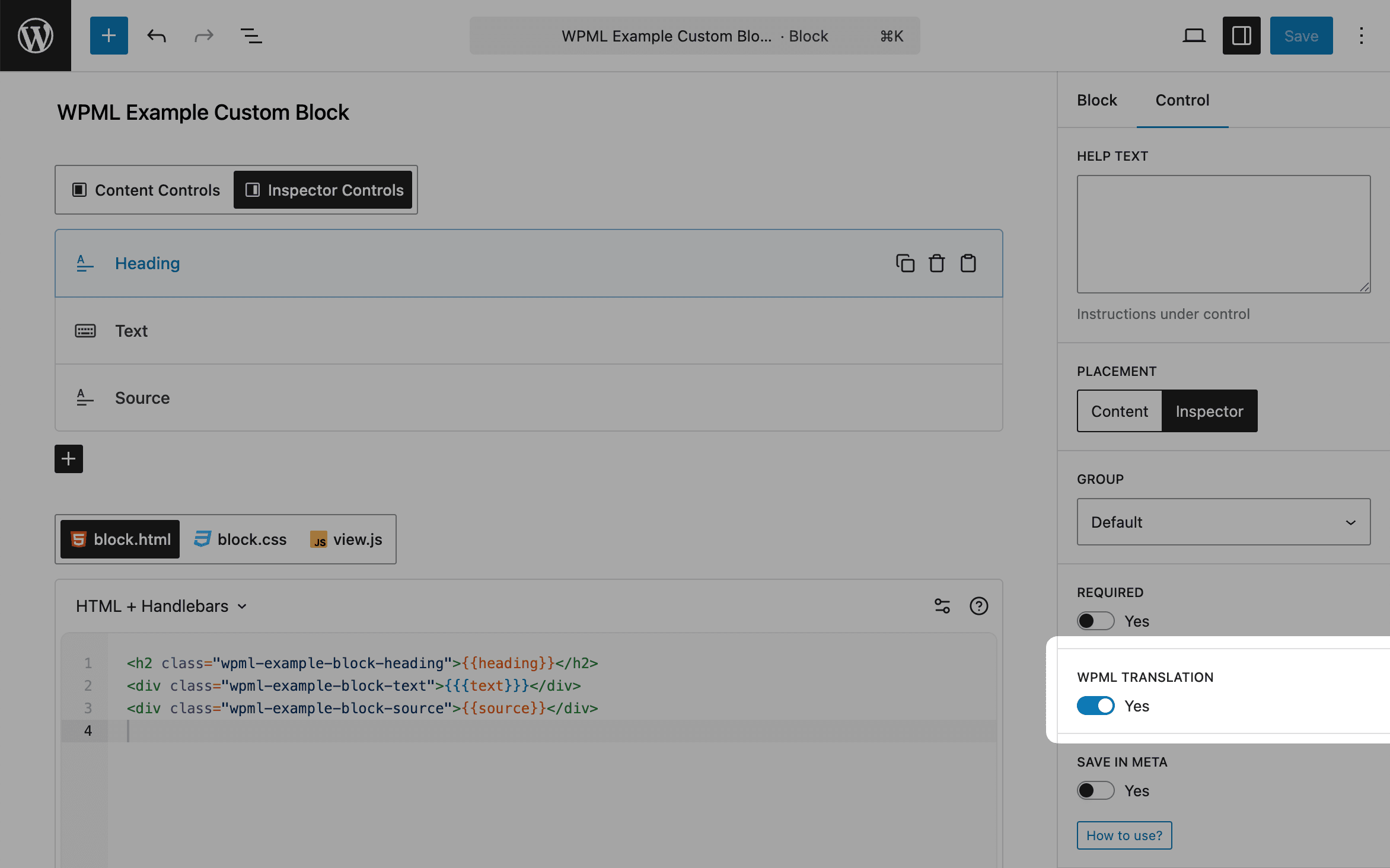1390x868 pixels.
Task: Enable the Save in Meta toggle
Action: [1095, 790]
